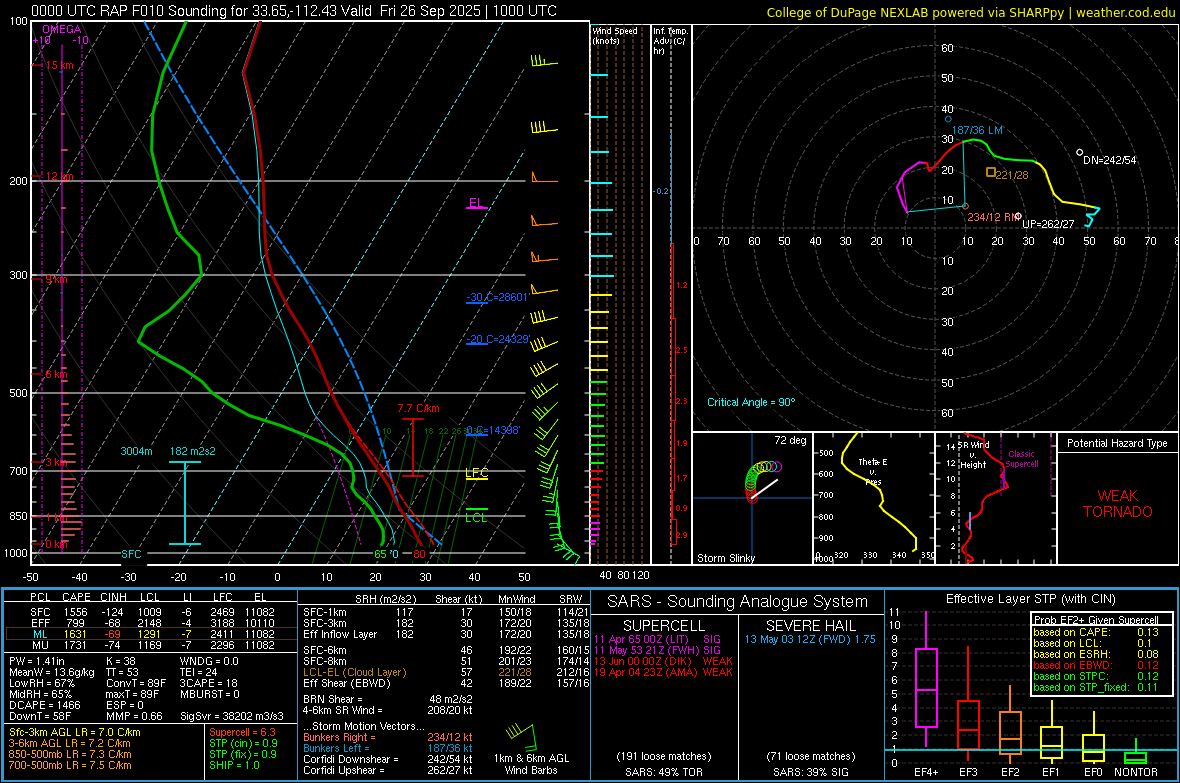
Task: Click the 'STP (cin) = 0.9' value
Action: 243,743
